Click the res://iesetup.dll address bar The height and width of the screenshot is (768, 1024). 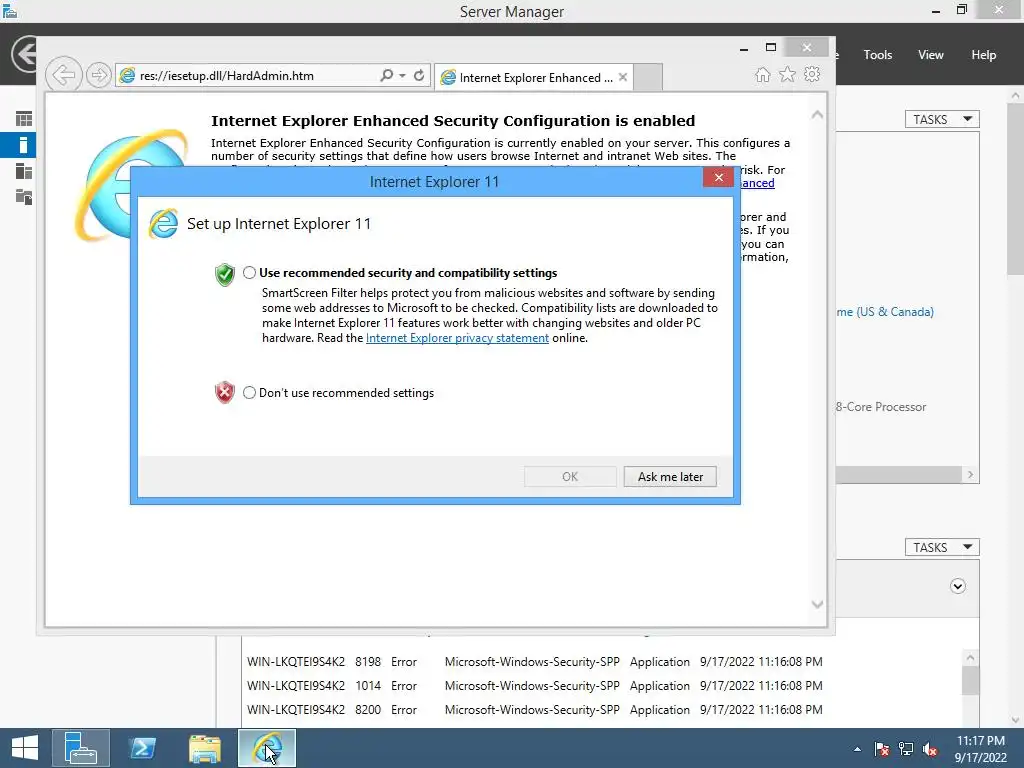(248, 76)
